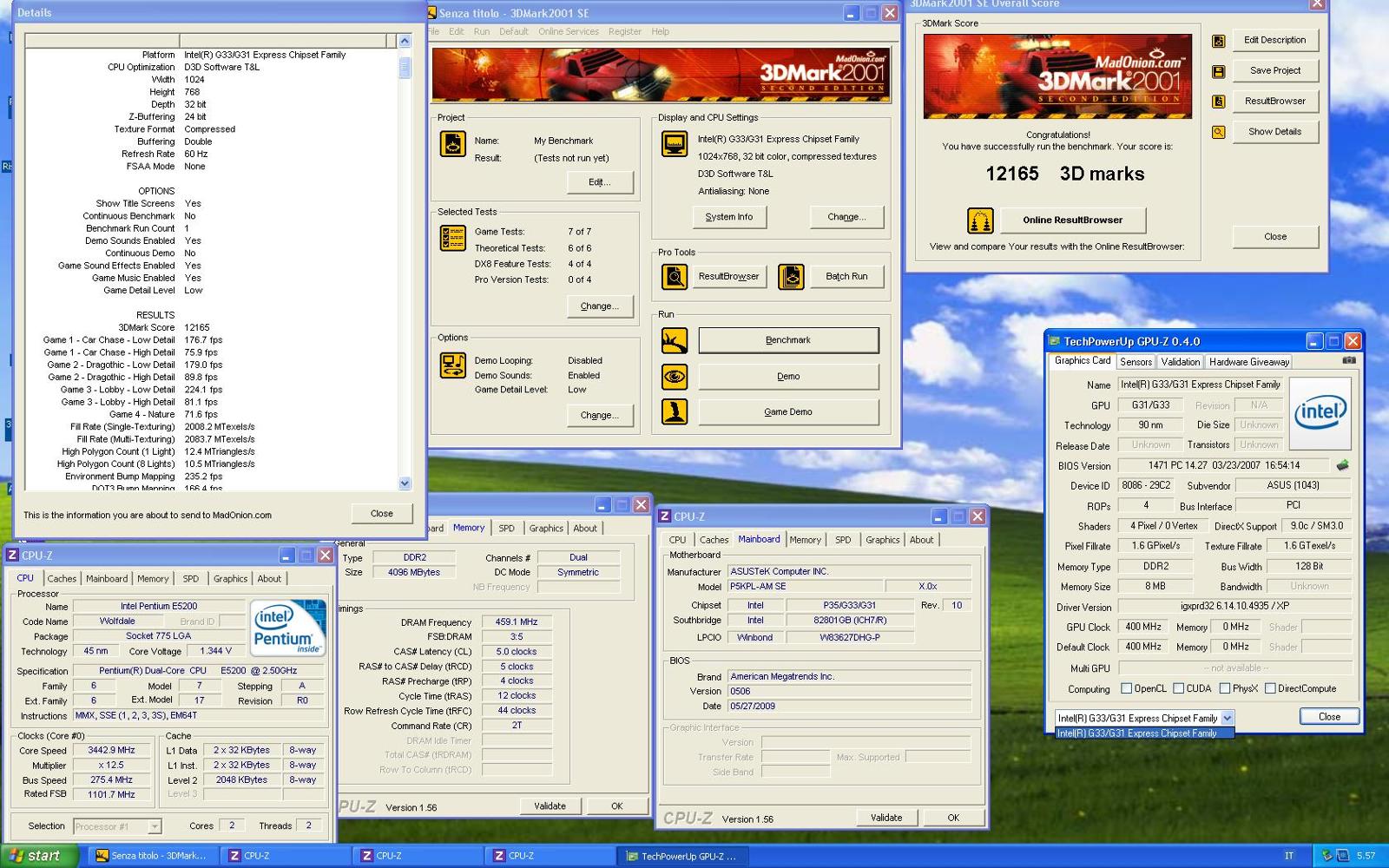Open the Online Services menu in 3DMark2001
The width and height of the screenshot is (1389, 868).
coord(569,31)
